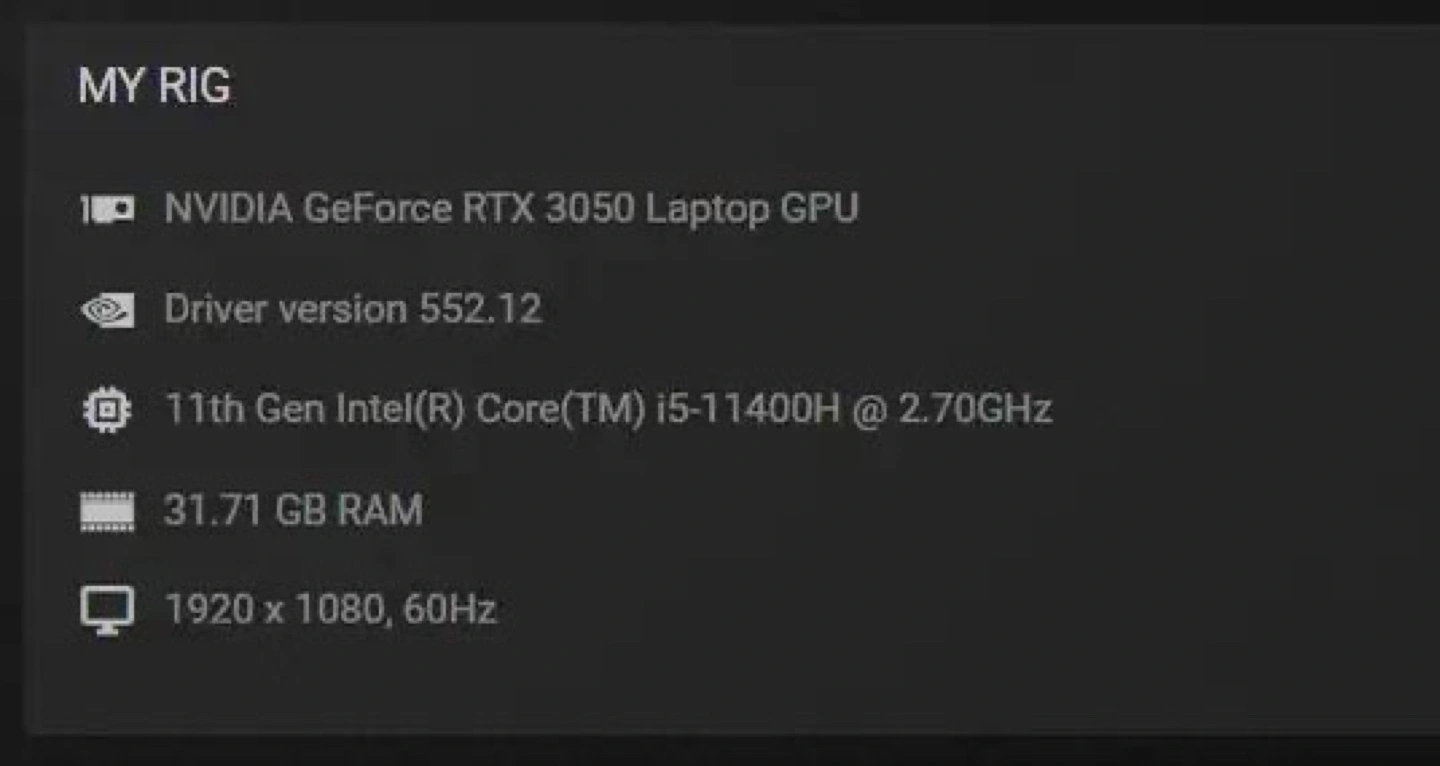Screen dimensions: 1440x766
Task: Click the 2.70GHz clock speed
Action: (x=975, y=409)
